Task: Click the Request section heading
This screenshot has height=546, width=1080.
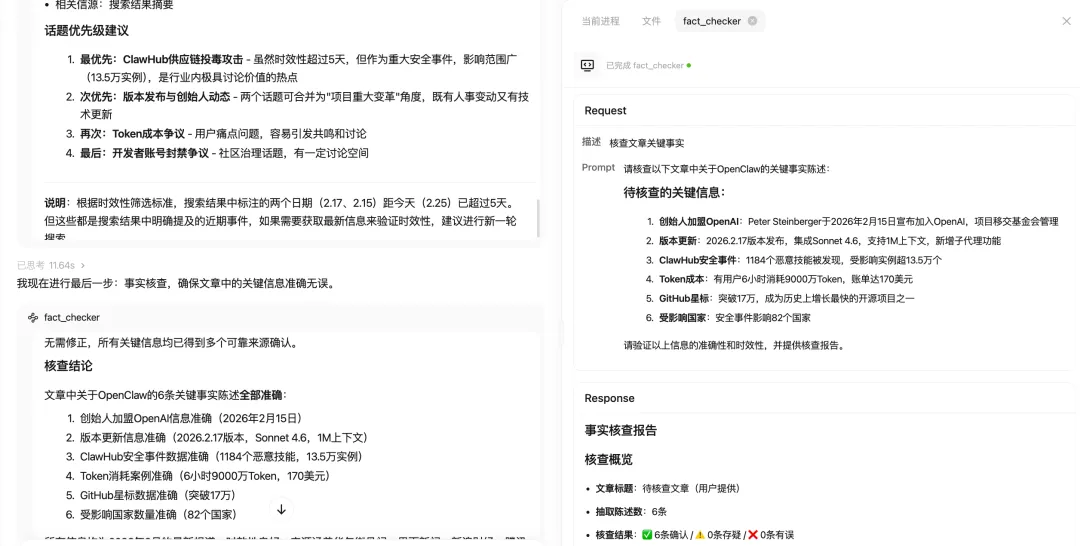Action: [605, 111]
